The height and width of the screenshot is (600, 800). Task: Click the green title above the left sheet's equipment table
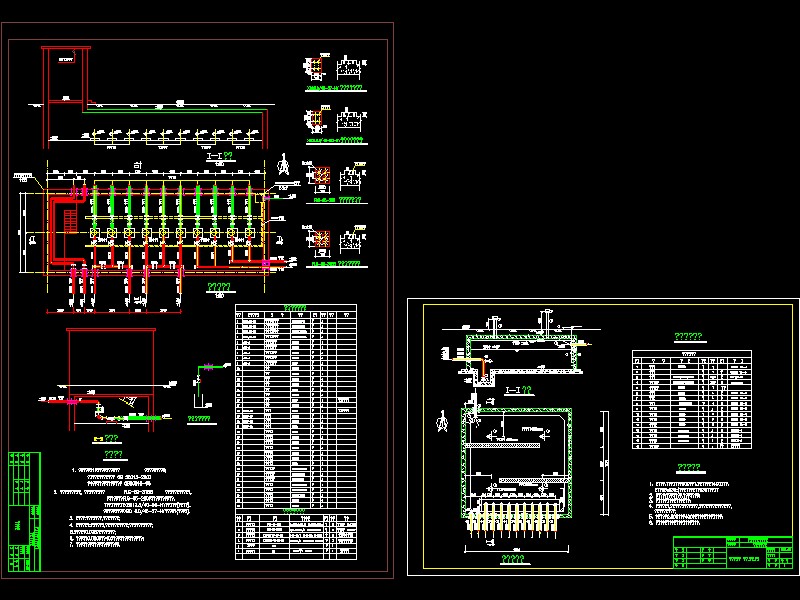295,308
